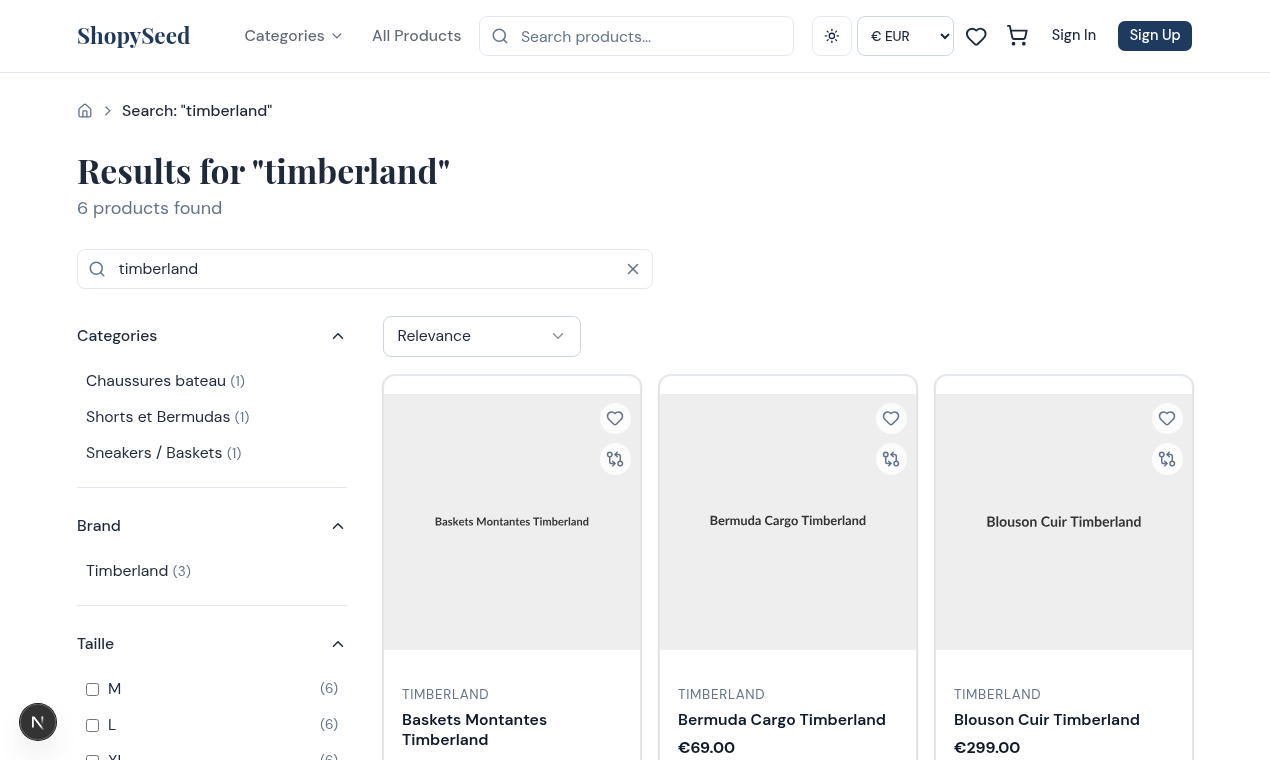
Task: Open Blouson Cuir Timberland title link
Action: (1047, 720)
